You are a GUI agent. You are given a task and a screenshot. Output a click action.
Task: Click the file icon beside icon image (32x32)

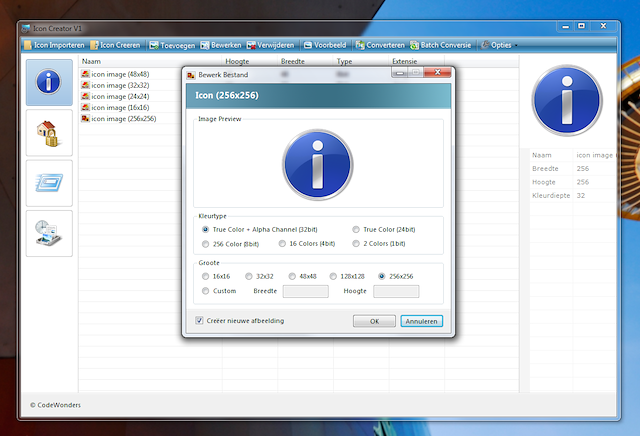pyautogui.click(x=85, y=85)
